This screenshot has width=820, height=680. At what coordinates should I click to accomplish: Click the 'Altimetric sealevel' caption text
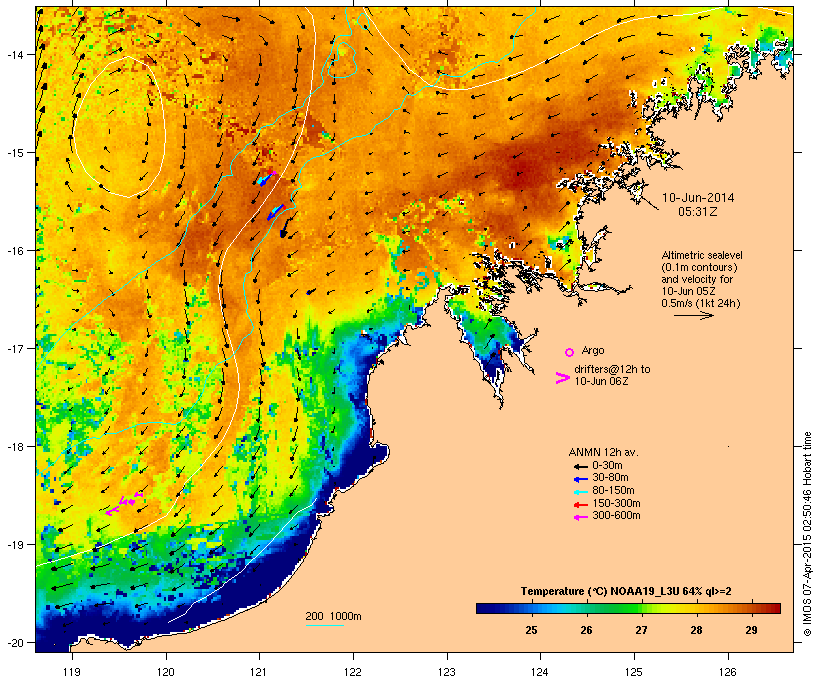tap(702, 255)
